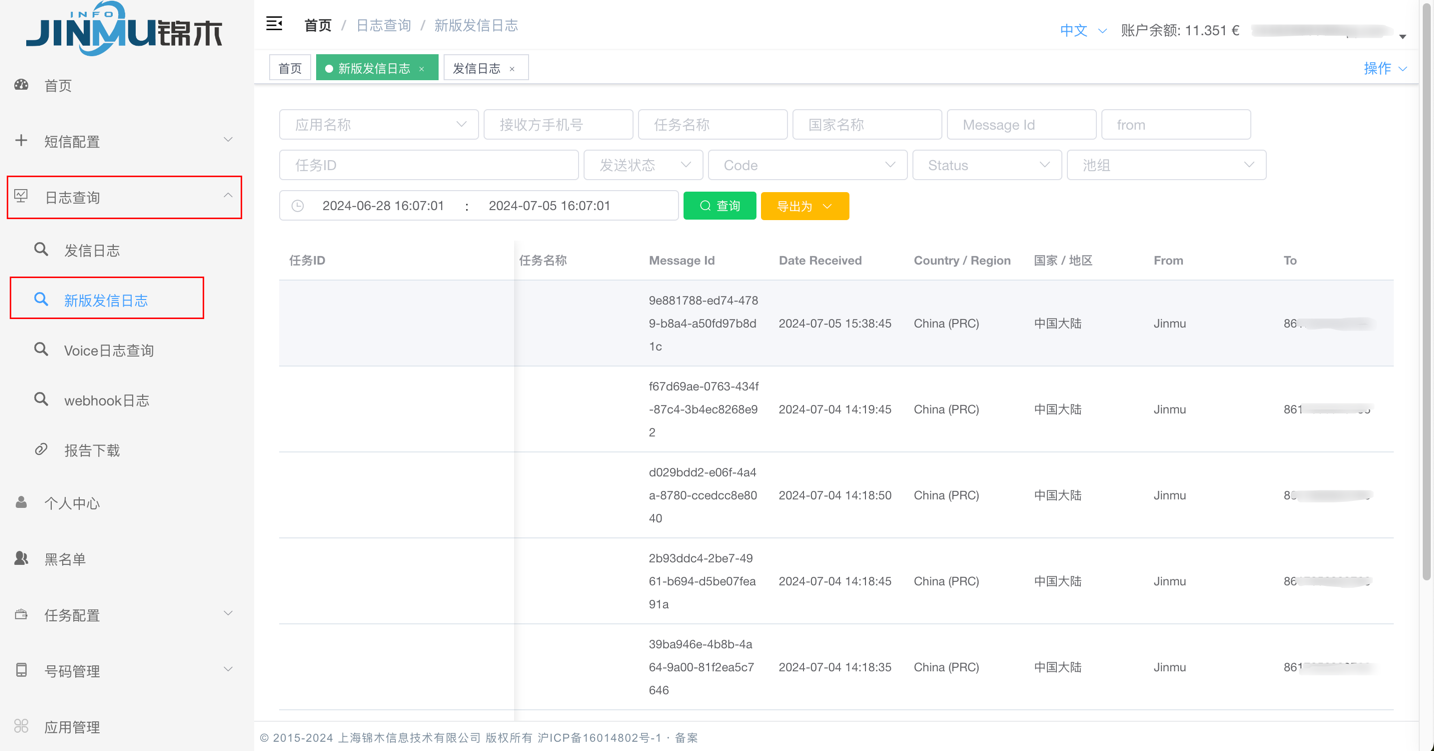This screenshot has width=1434, height=751.
Task: Open webhook日志 in the sidebar
Action: [x=107, y=400]
